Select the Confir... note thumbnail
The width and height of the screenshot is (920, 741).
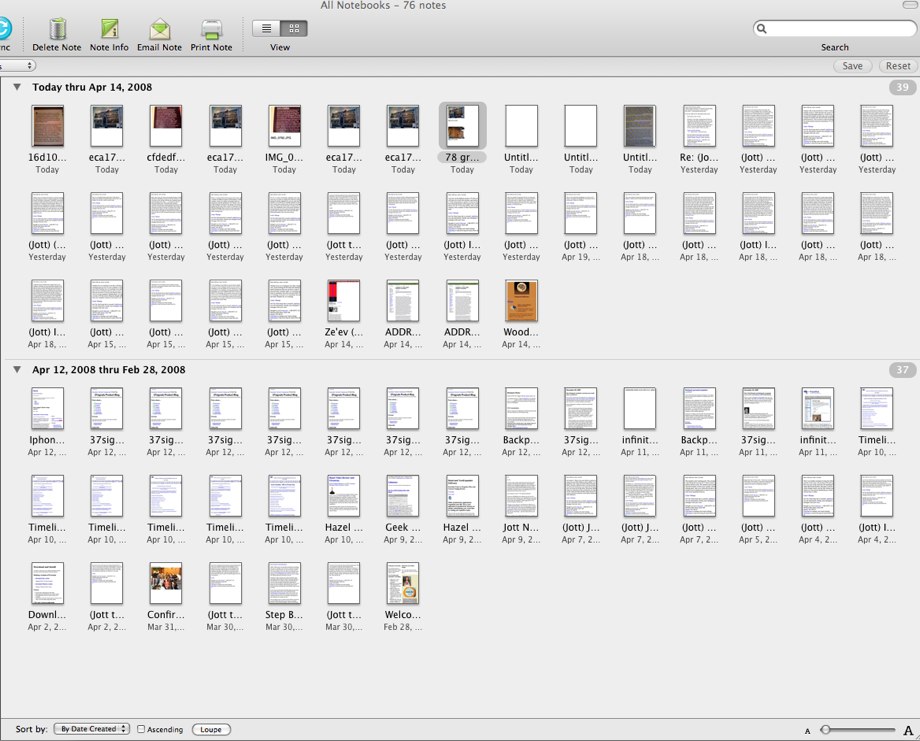coord(166,583)
